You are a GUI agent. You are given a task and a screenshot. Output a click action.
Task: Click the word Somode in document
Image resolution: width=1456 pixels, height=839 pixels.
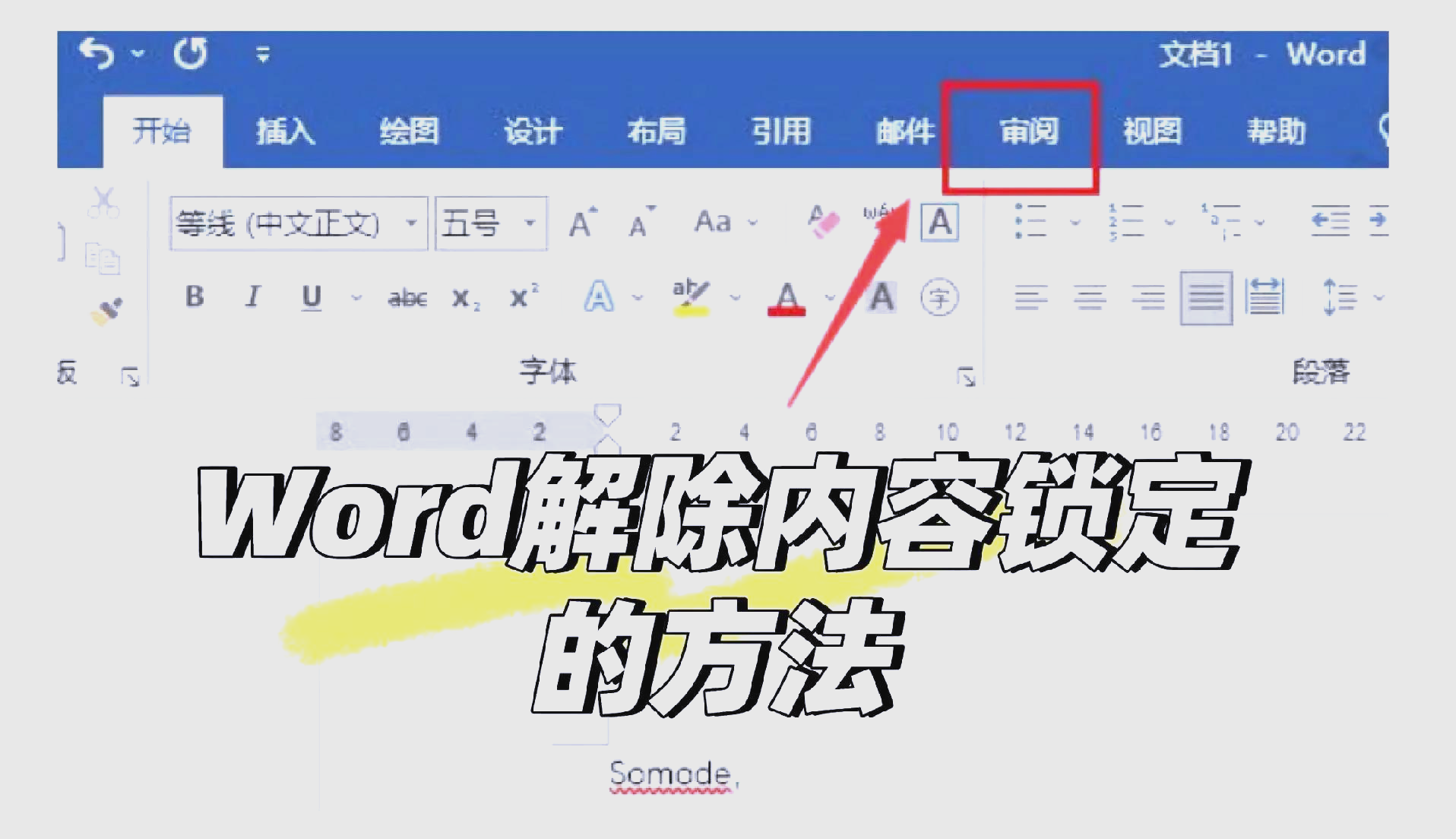(669, 774)
